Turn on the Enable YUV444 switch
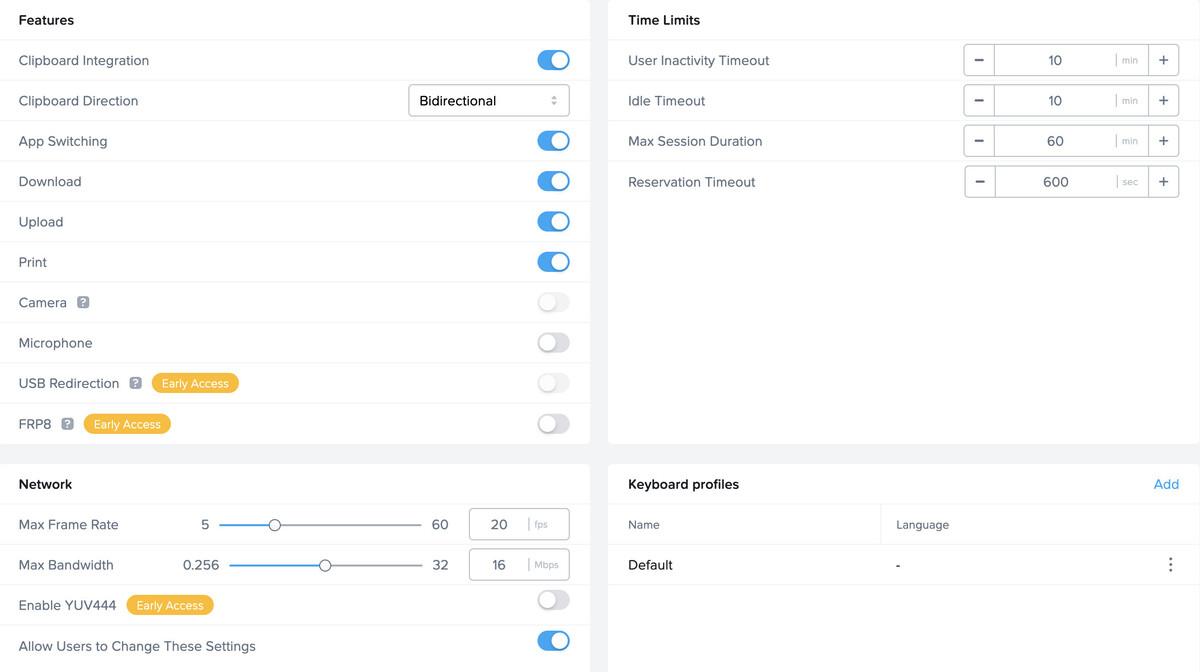The image size is (1200, 672). 553,600
